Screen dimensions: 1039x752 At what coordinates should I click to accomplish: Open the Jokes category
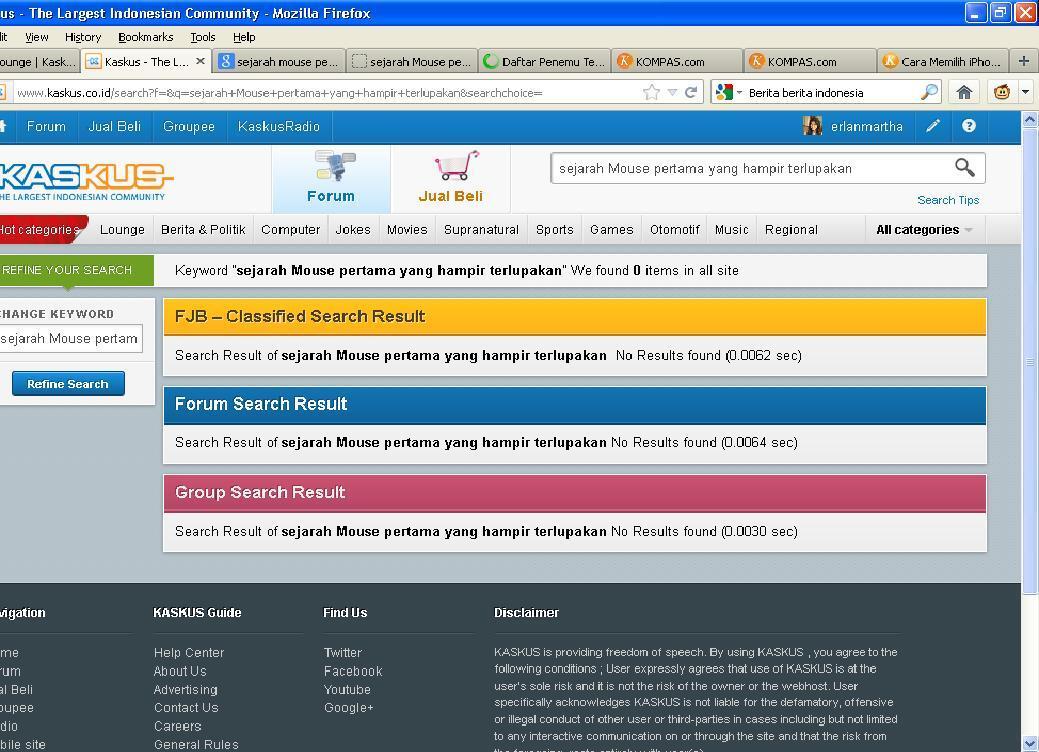353,230
